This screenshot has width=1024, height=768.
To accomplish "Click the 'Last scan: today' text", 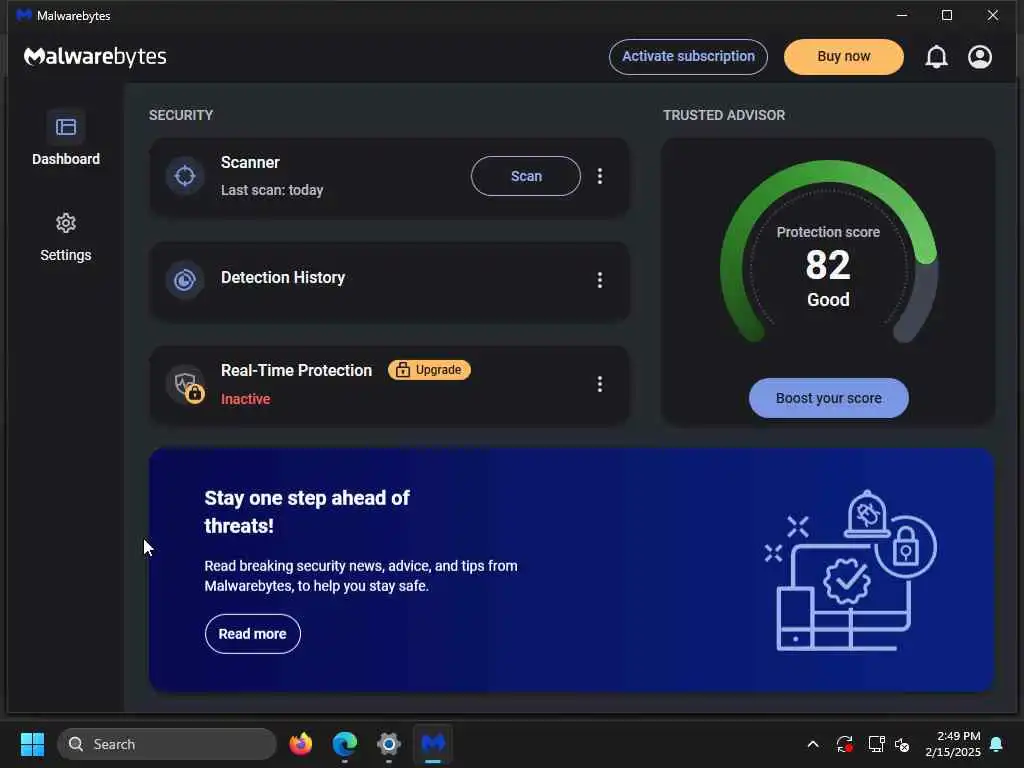I will (272, 190).
